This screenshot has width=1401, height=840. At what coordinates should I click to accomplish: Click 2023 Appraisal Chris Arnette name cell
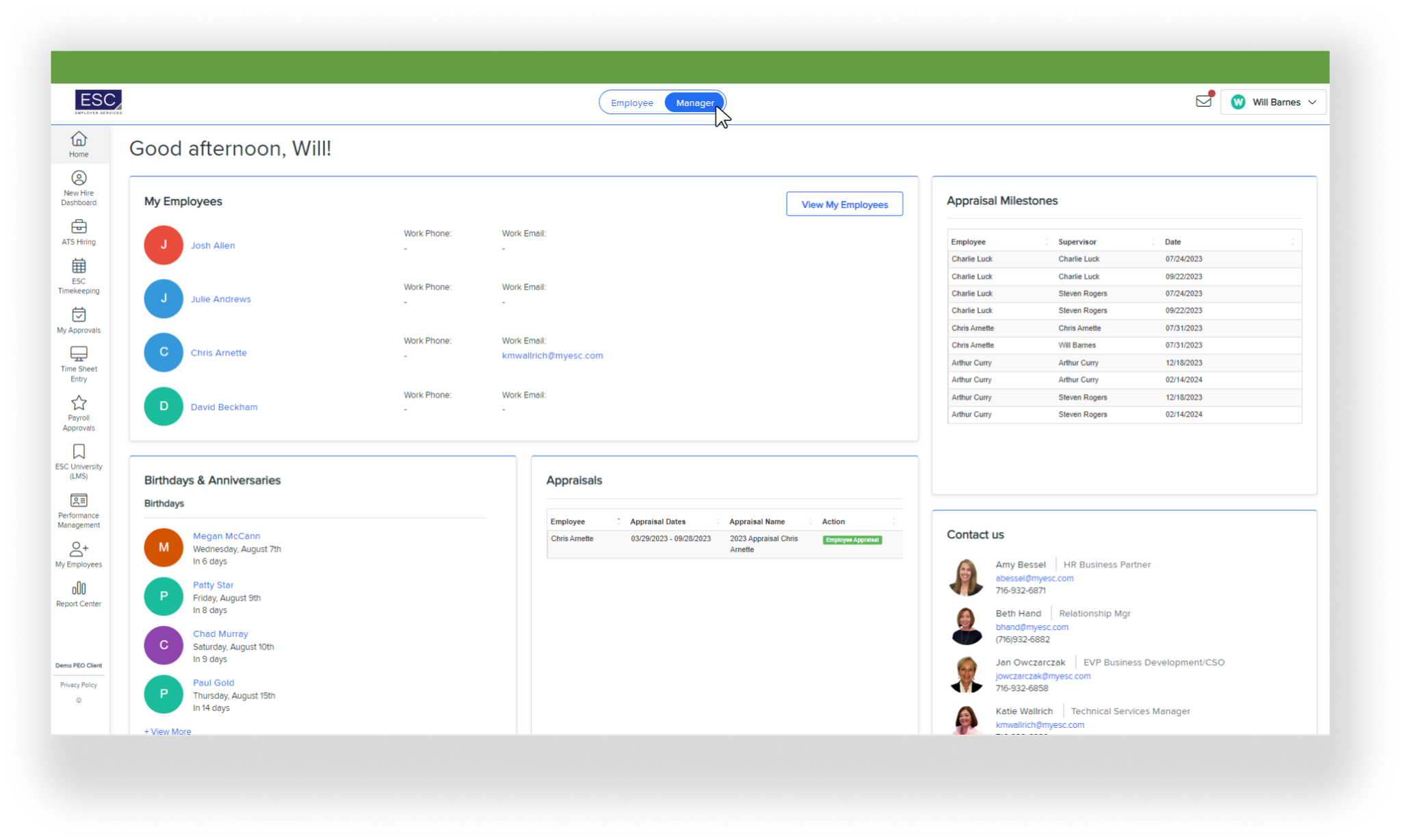click(x=764, y=544)
